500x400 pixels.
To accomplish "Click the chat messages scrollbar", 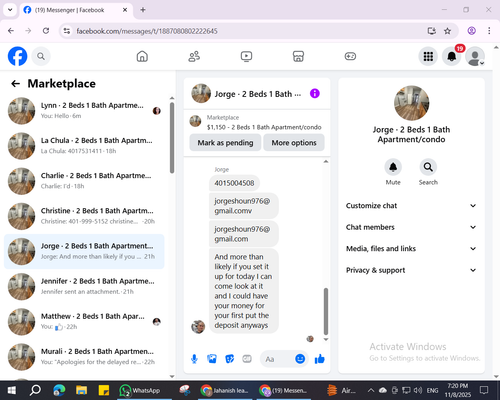I will 326,312.
